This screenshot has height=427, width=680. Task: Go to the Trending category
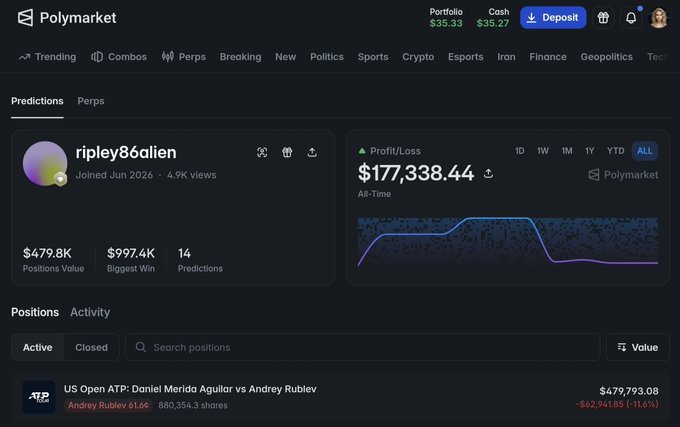tap(47, 57)
